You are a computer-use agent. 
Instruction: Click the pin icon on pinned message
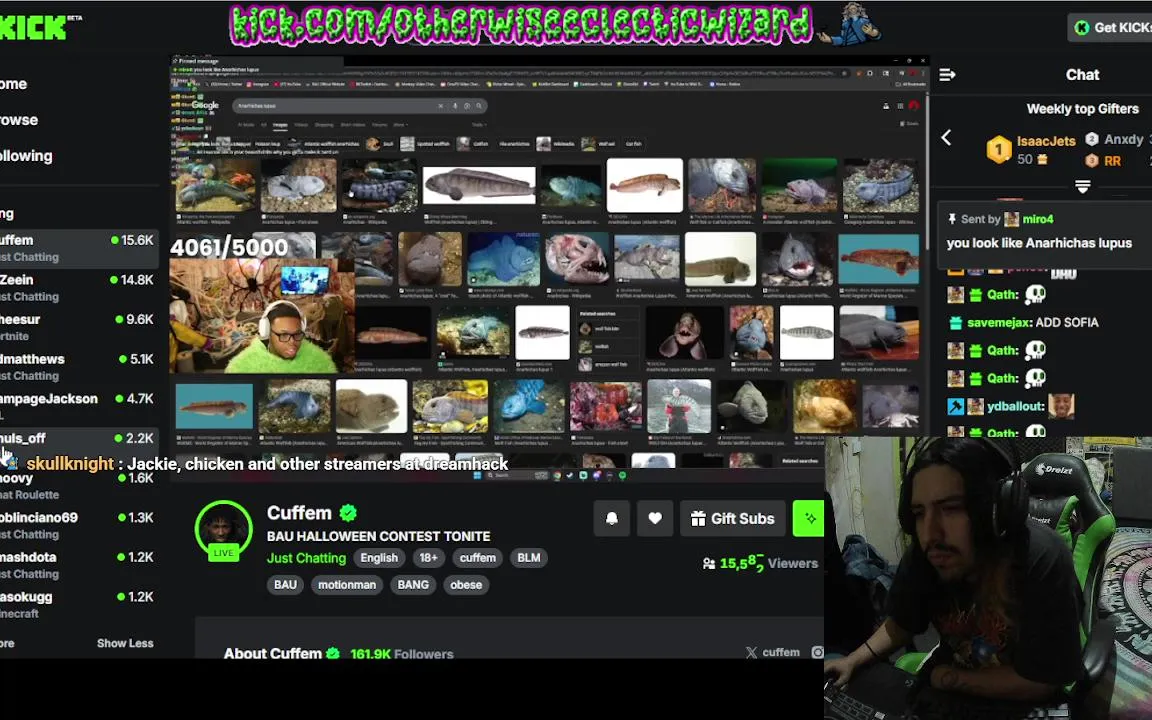[951, 219]
